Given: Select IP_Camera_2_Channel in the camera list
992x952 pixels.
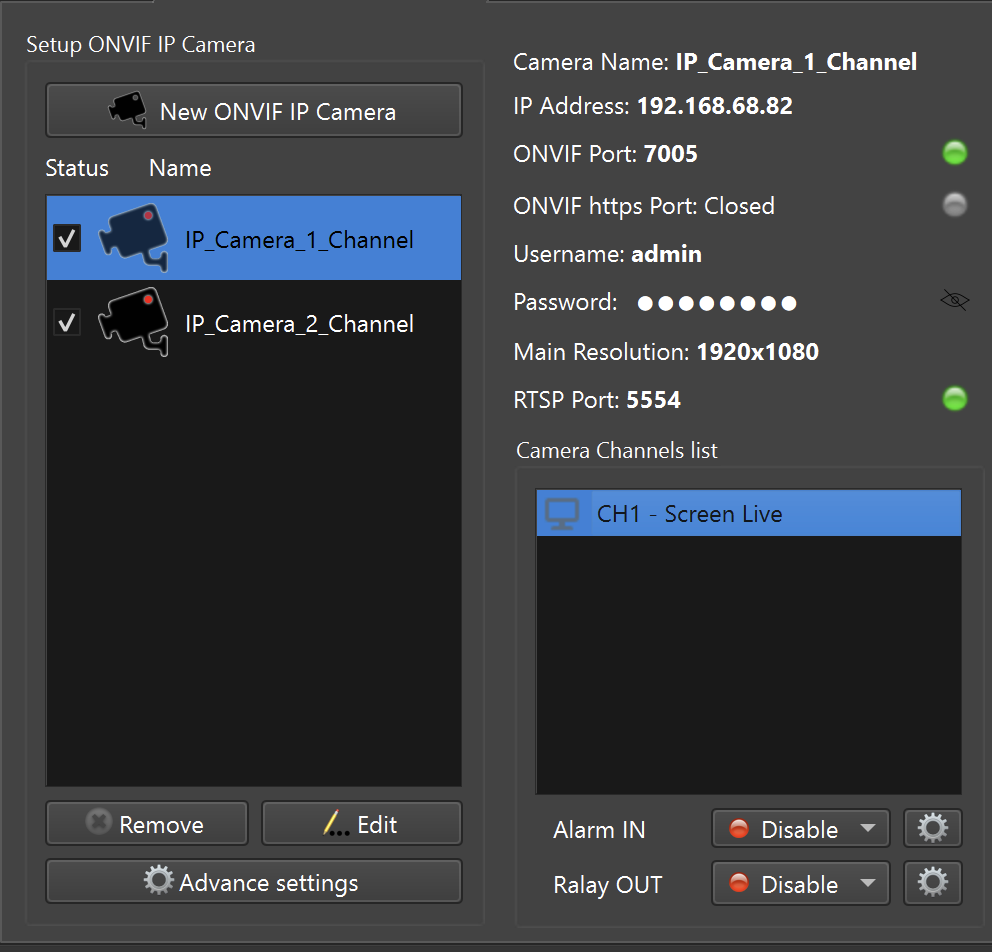Looking at the screenshot, I should click(299, 324).
